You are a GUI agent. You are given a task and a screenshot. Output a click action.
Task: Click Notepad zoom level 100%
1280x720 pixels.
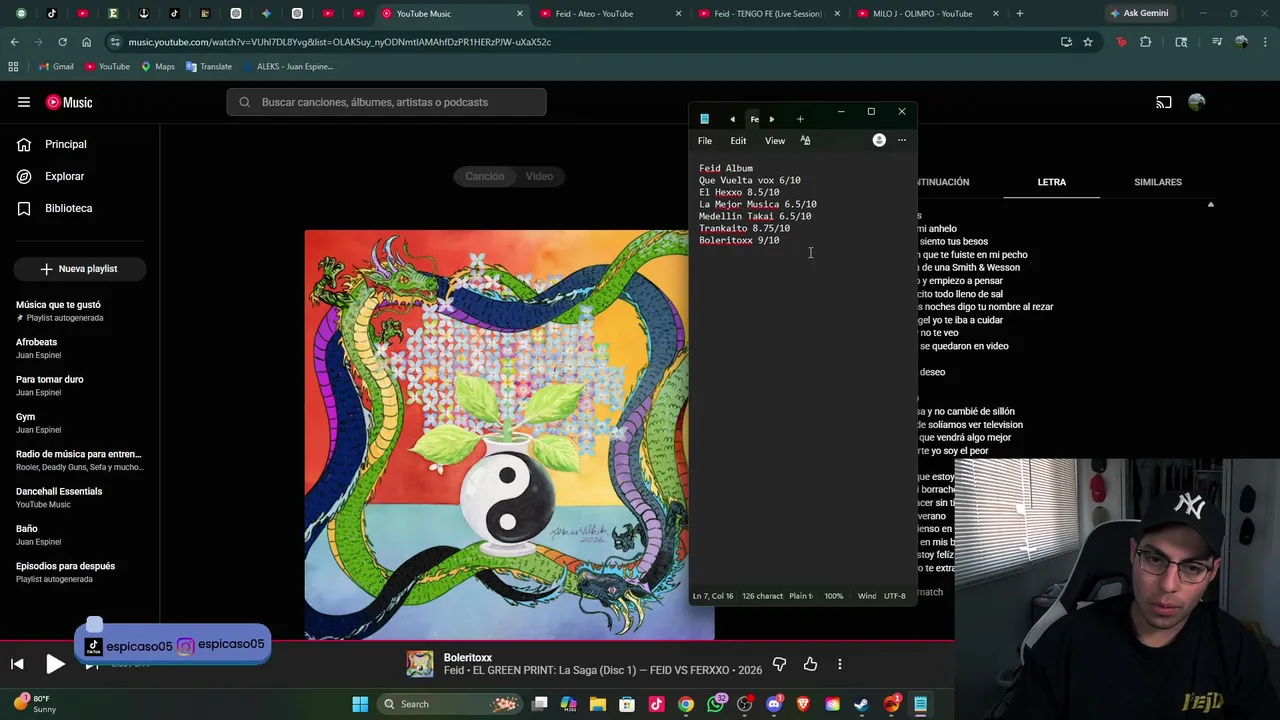pyautogui.click(x=833, y=596)
